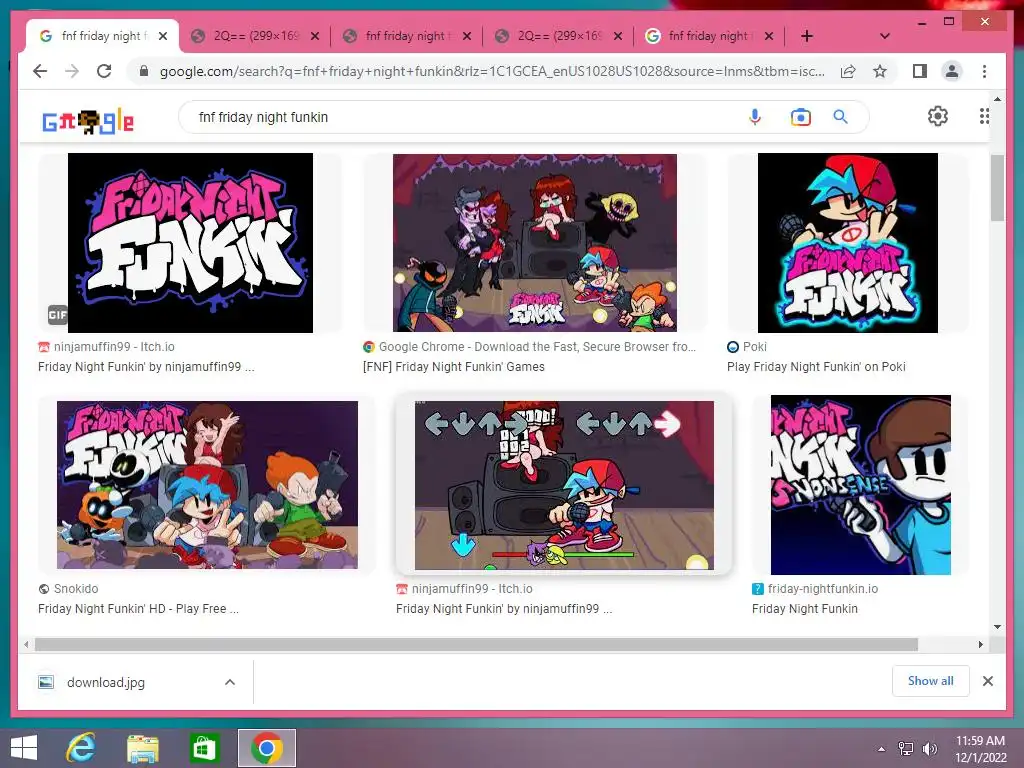Show hidden system tray icons
Image resolution: width=1024 pixels, height=768 pixels.
coord(881,749)
